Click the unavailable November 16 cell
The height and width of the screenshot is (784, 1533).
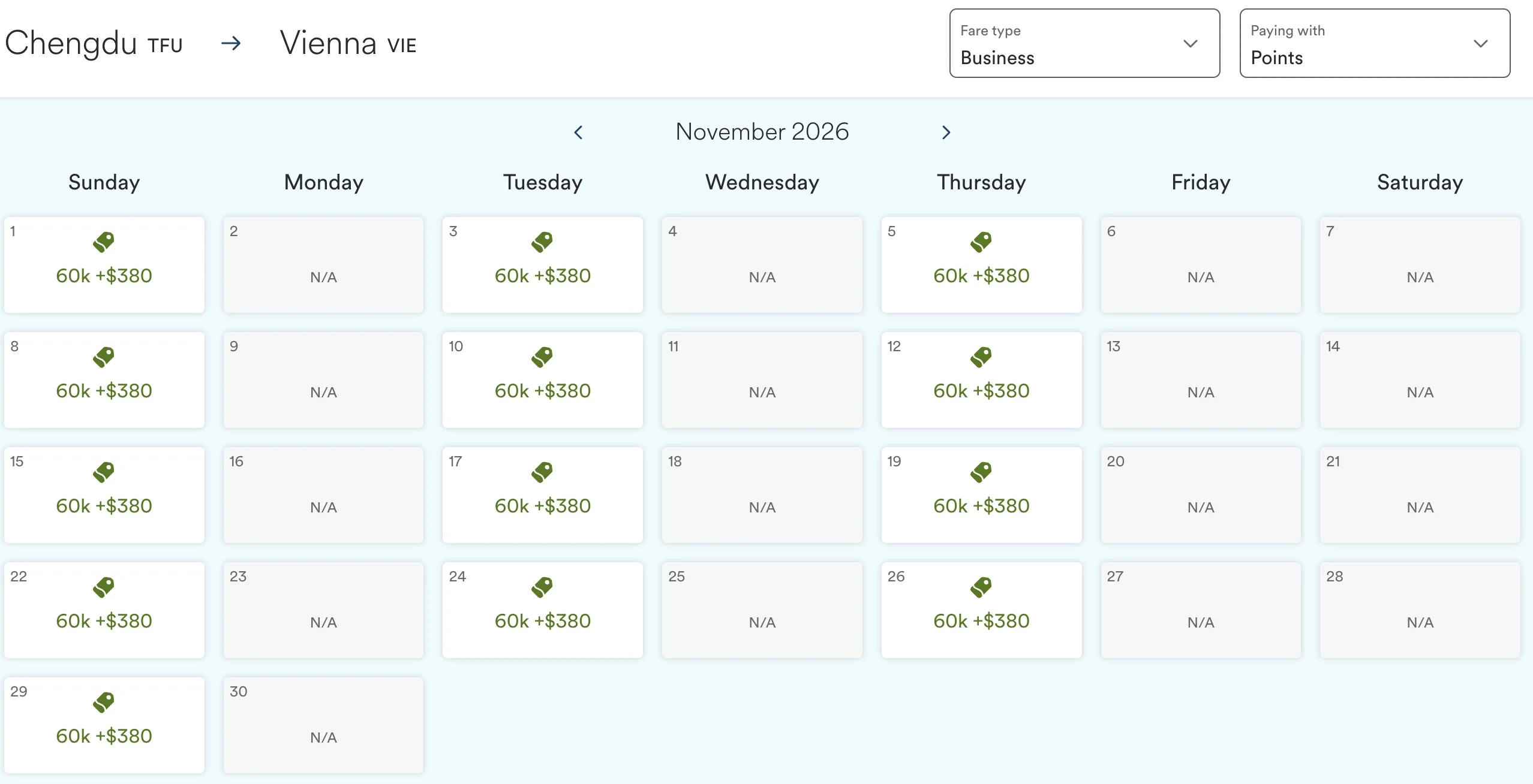pyautogui.click(x=323, y=495)
